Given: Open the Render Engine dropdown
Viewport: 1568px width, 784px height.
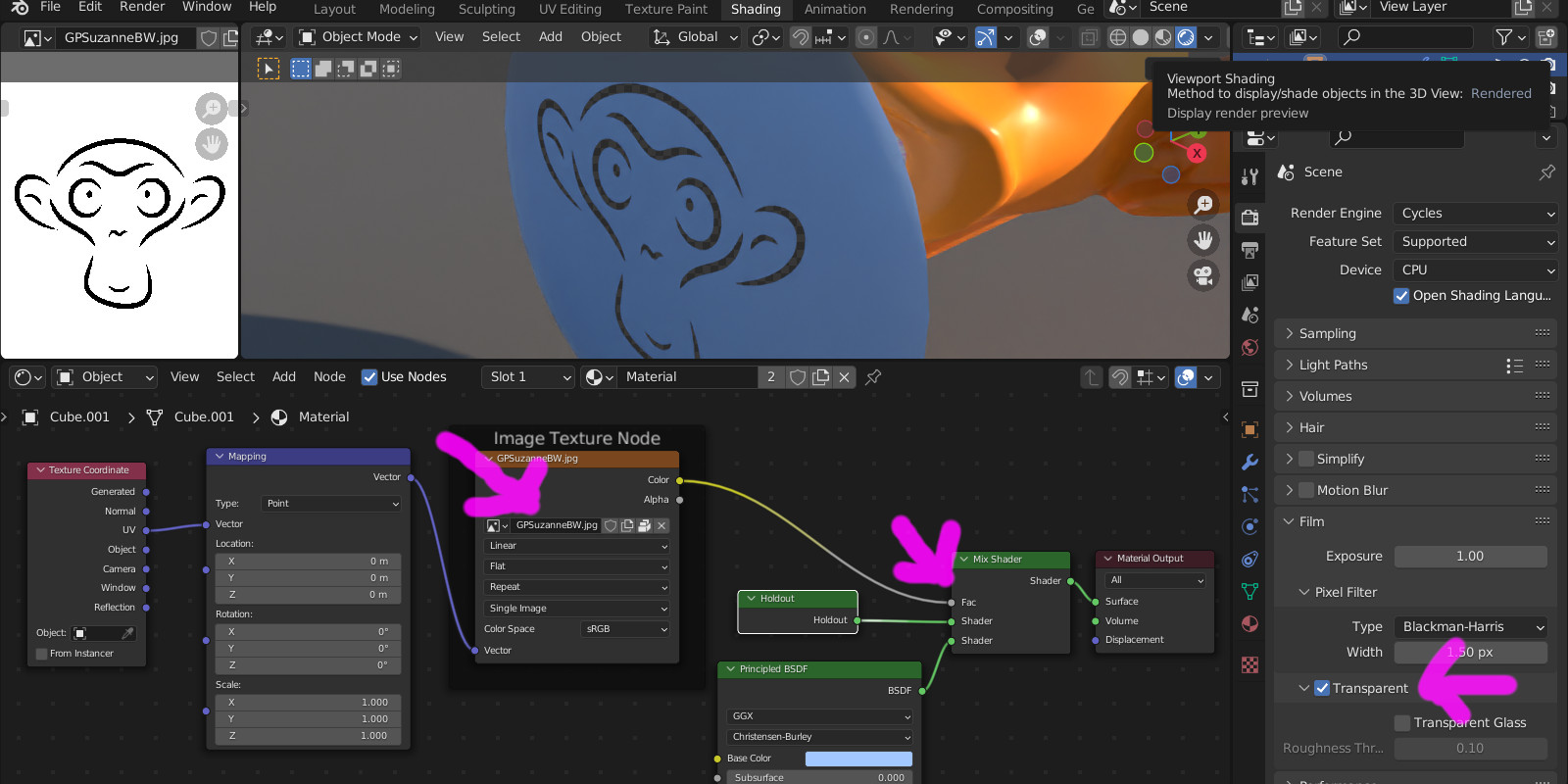Looking at the screenshot, I should [1475, 214].
